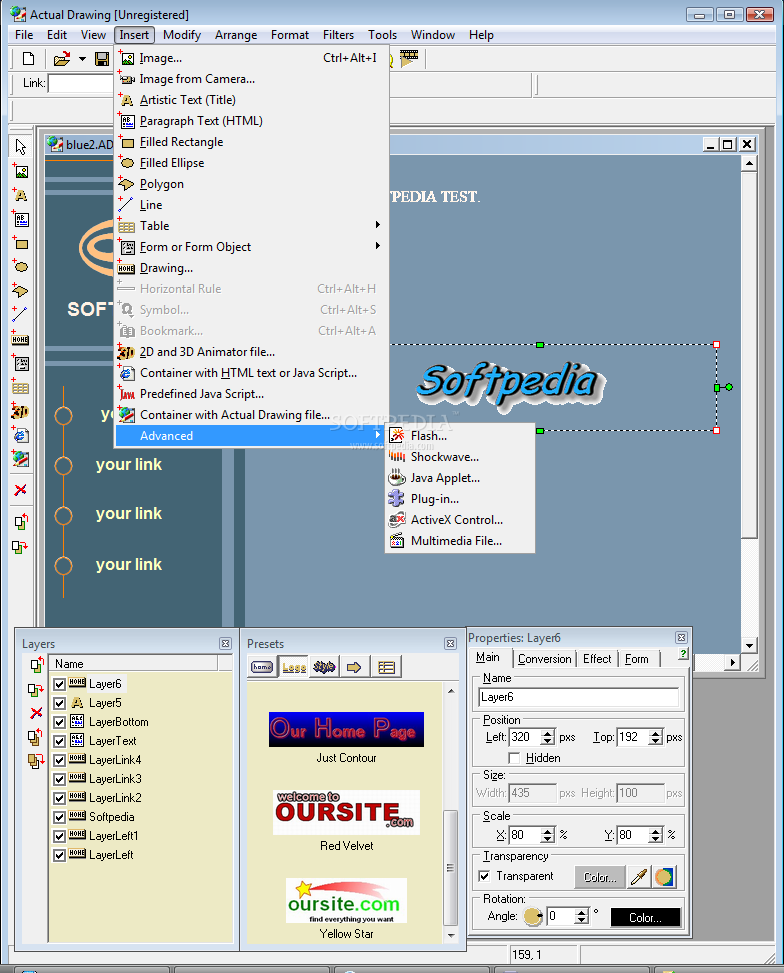Adjust the Left position spinner arrows
This screenshot has height=973, width=784.
point(547,737)
